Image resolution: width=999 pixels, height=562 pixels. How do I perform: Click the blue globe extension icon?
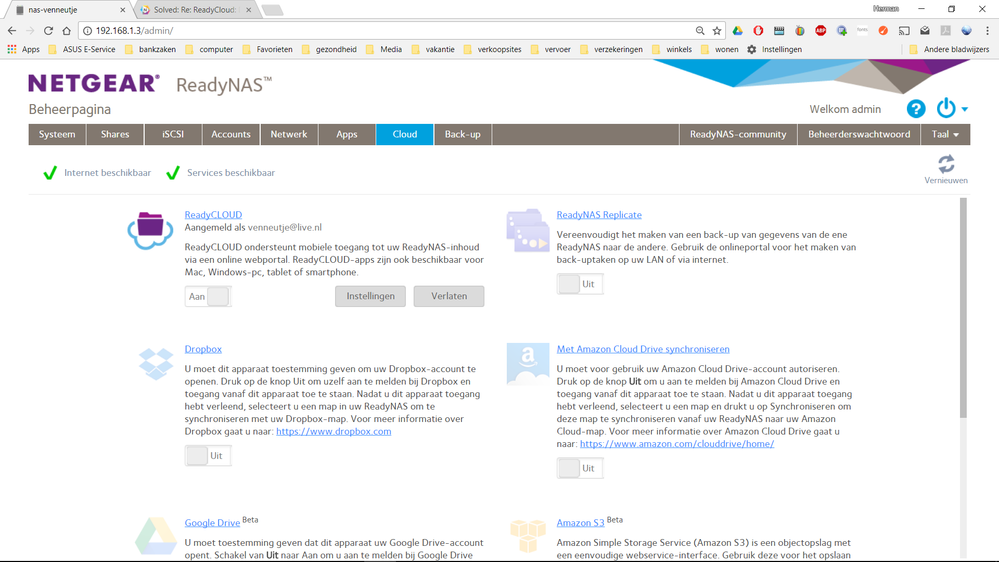(x=967, y=31)
